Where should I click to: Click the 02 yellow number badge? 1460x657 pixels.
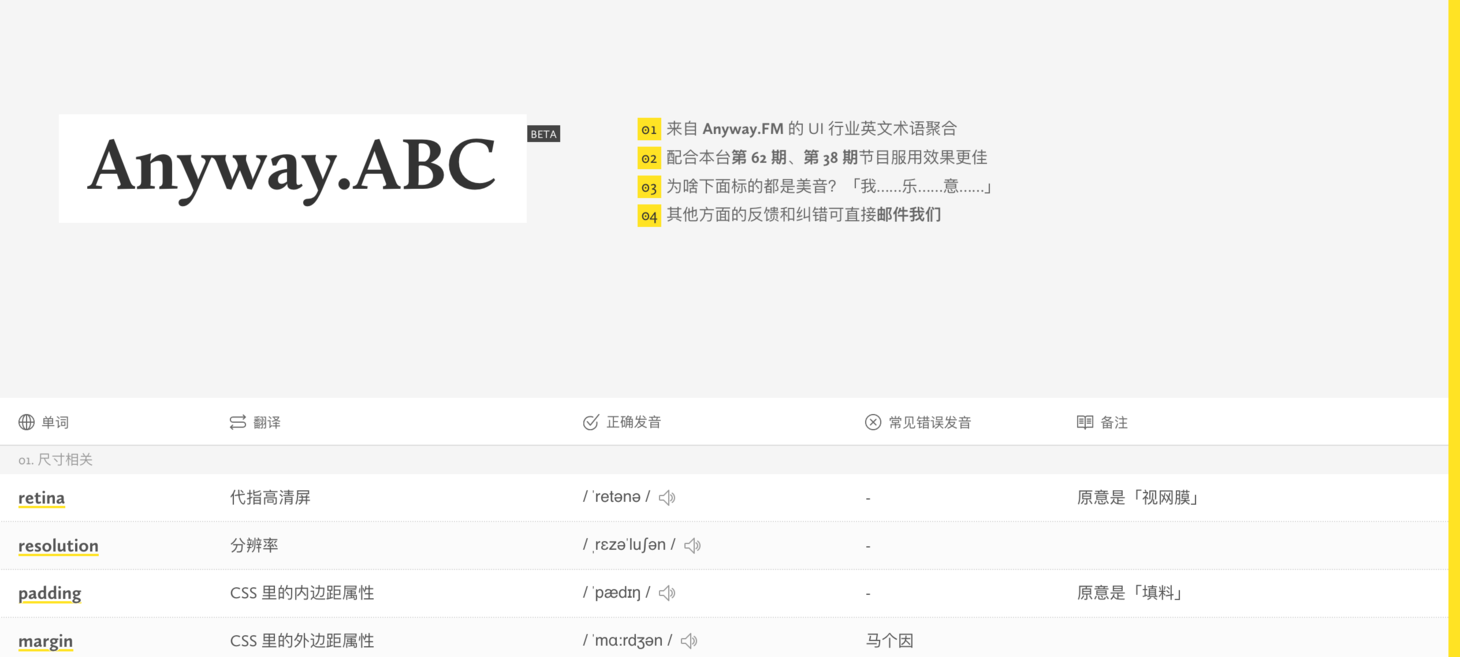pyautogui.click(x=649, y=158)
